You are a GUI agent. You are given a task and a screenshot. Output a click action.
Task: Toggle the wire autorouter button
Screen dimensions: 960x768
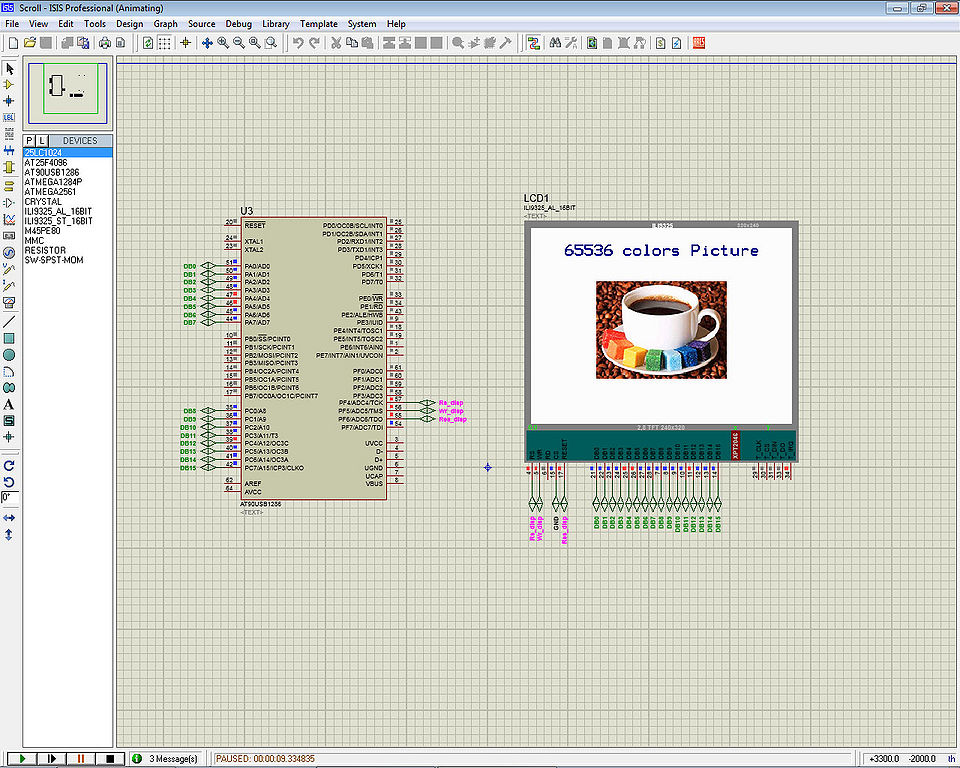point(534,43)
